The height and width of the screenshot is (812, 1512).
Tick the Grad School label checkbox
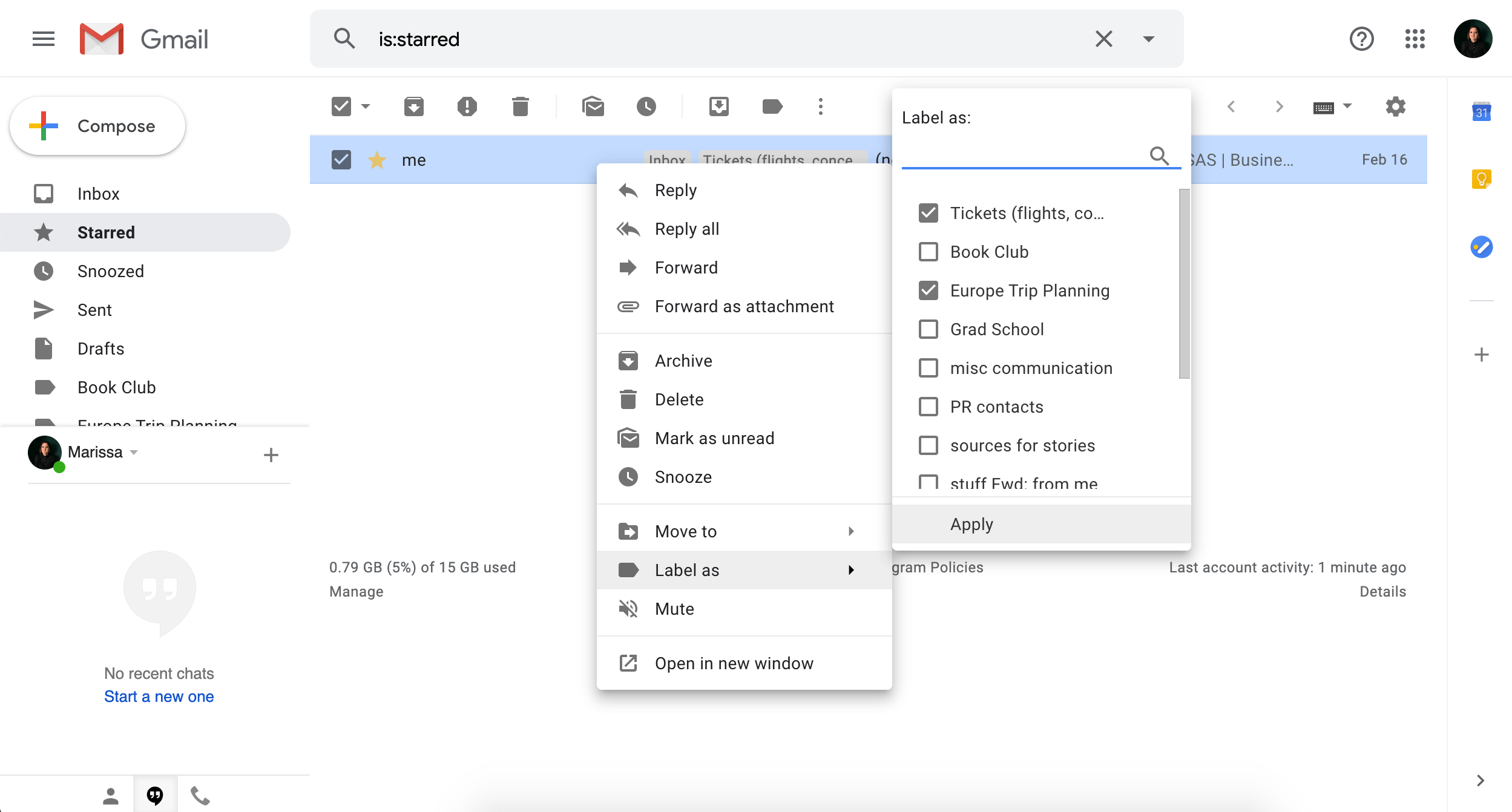pyautogui.click(x=928, y=329)
